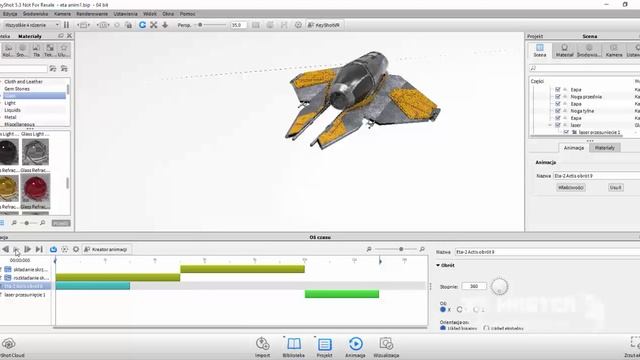
Task: Click second folder icon beside library search
Action: pyautogui.click(x=64, y=69)
